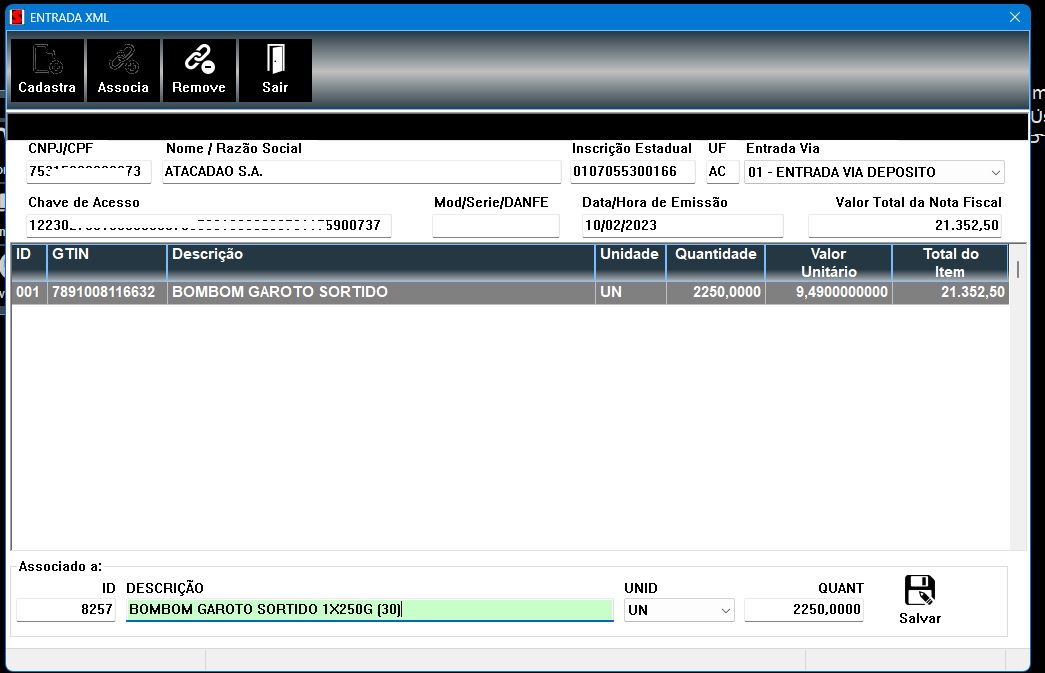Image resolution: width=1045 pixels, height=673 pixels.
Task: Click the Cadastra toolbar icon
Action: [x=47, y=61]
